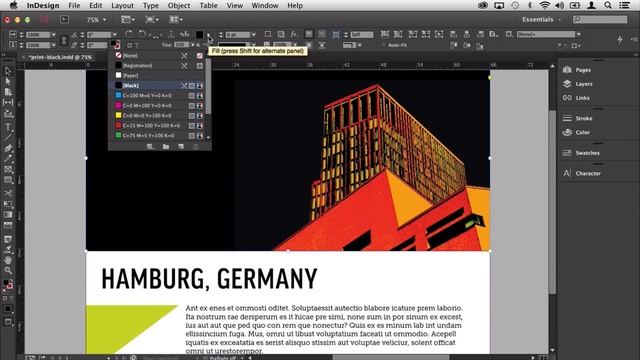Select the Pencil tool

(x=8, y=158)
